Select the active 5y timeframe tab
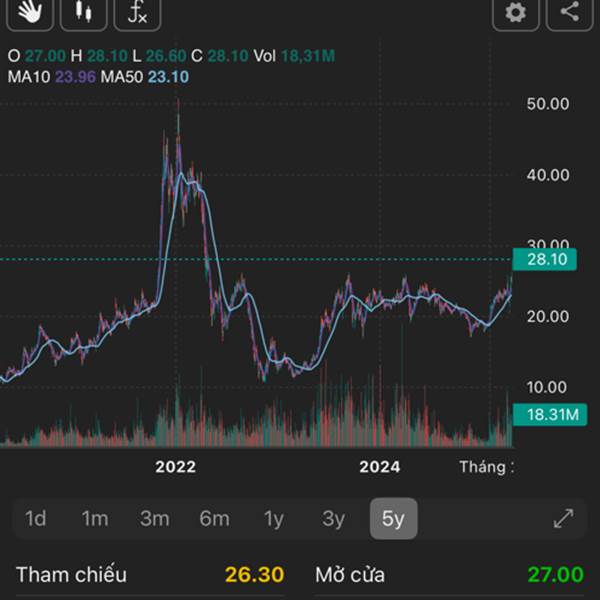The width and height of the screenshot is (600, 600). click(x=393, y=518)
